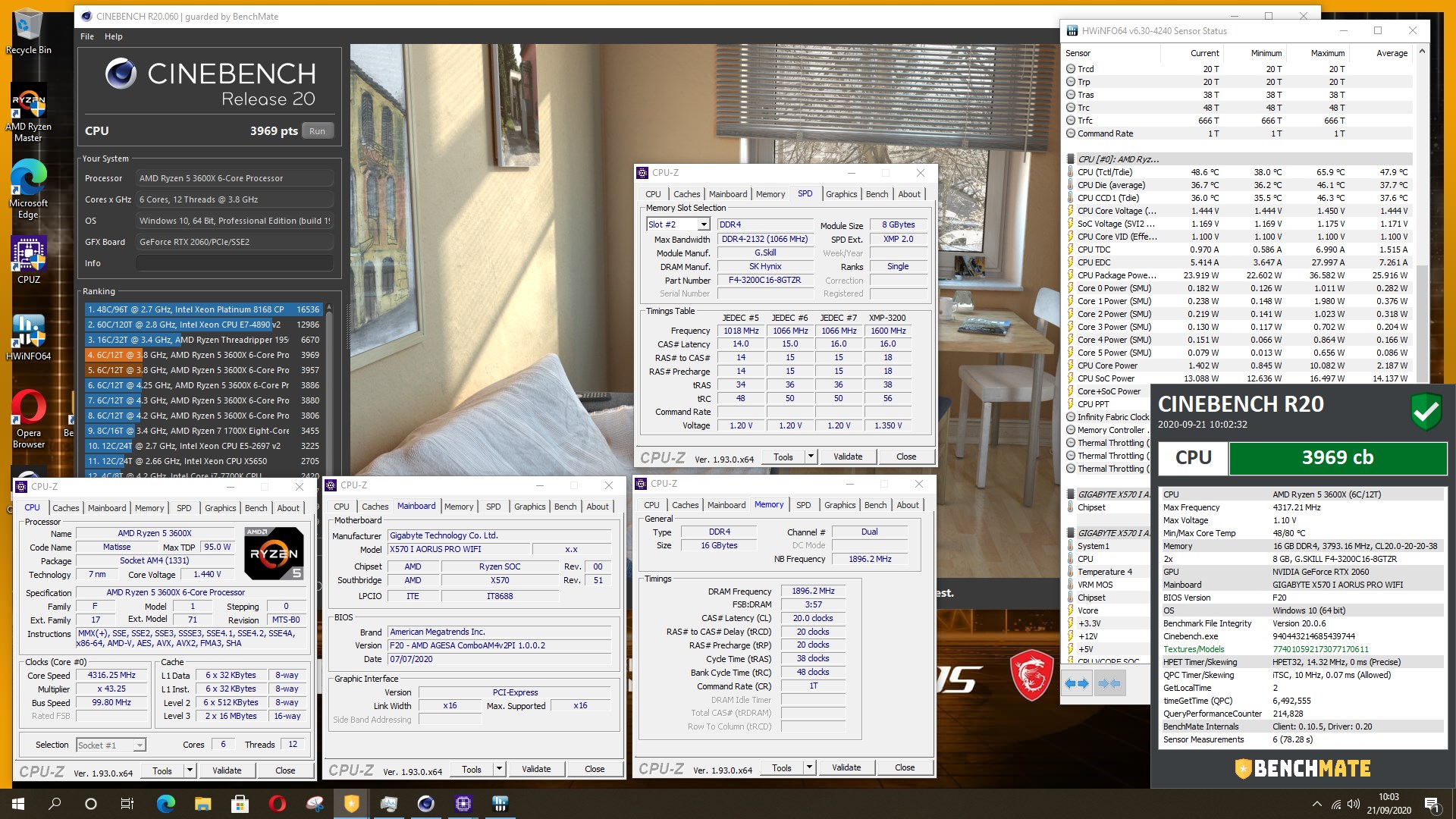Select the HWiNFO64 desktop shortcut icon
This screenshot has width=1456, height=819.
[28, 337]
